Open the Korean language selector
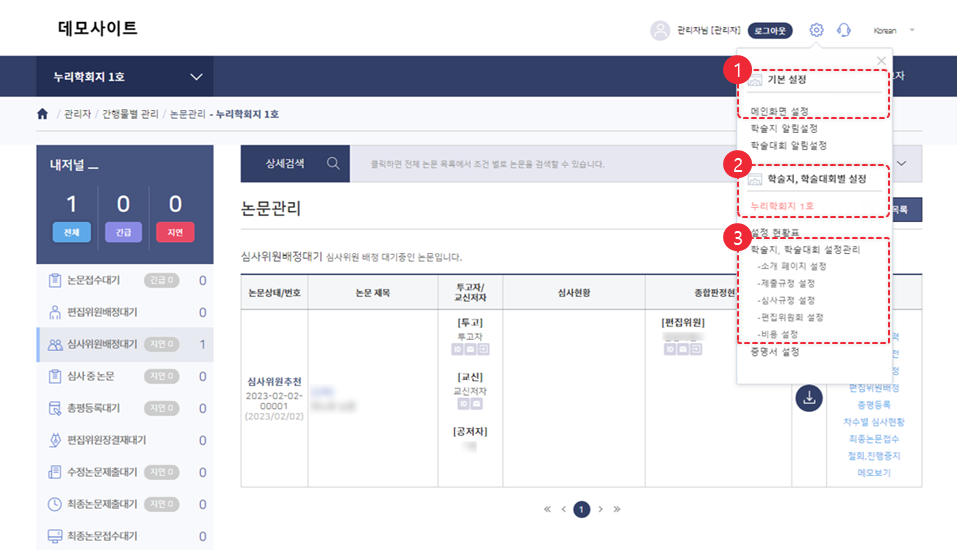 [x=893, y=30]
